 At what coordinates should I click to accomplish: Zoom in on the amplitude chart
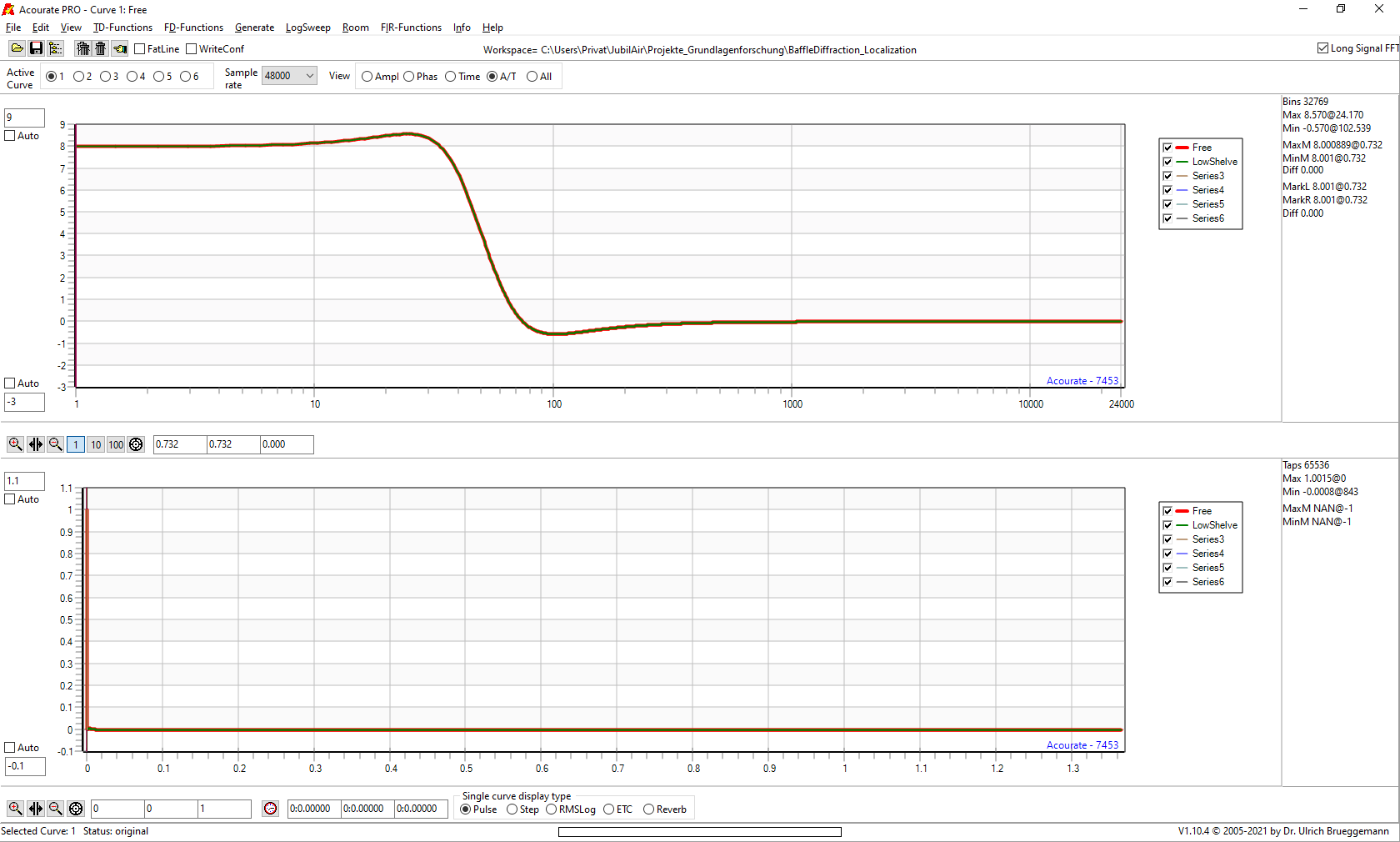15,444
